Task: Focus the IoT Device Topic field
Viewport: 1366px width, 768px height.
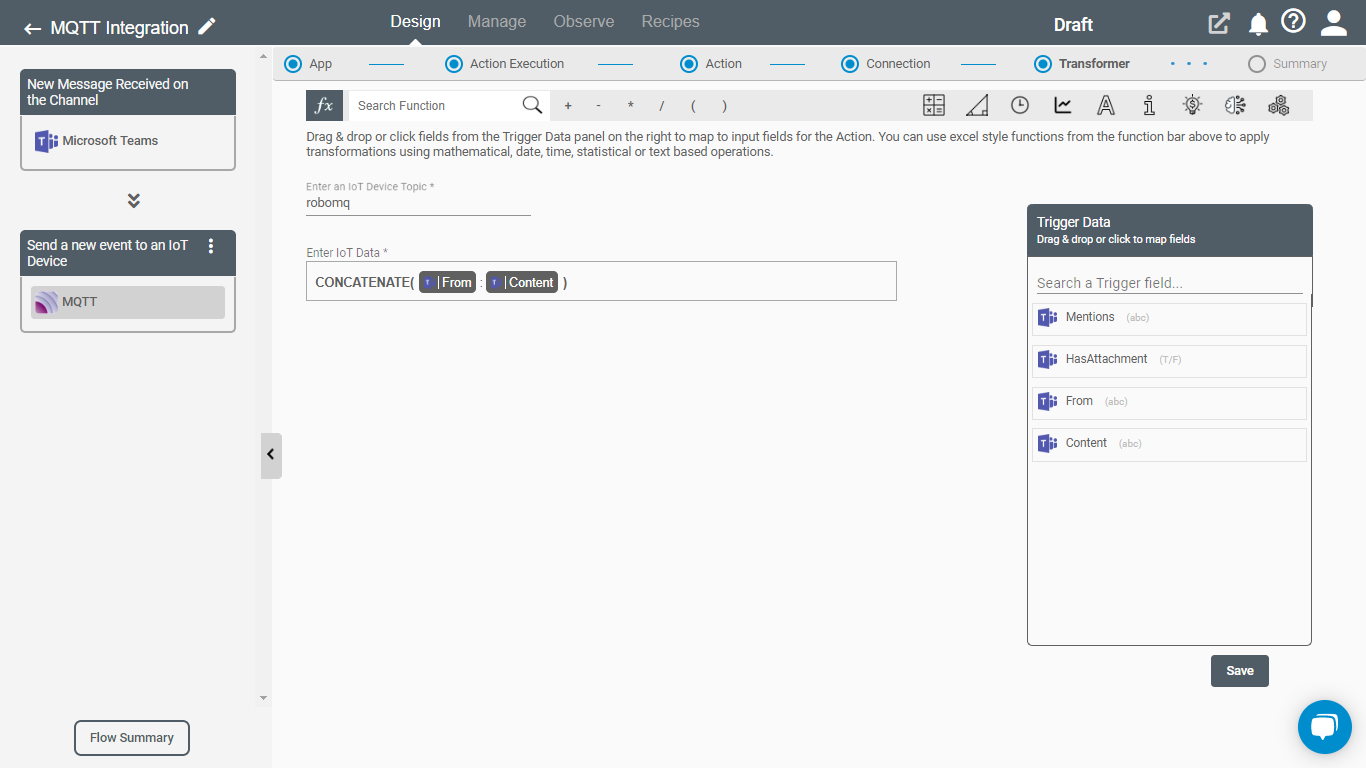Action: [418, 203]
